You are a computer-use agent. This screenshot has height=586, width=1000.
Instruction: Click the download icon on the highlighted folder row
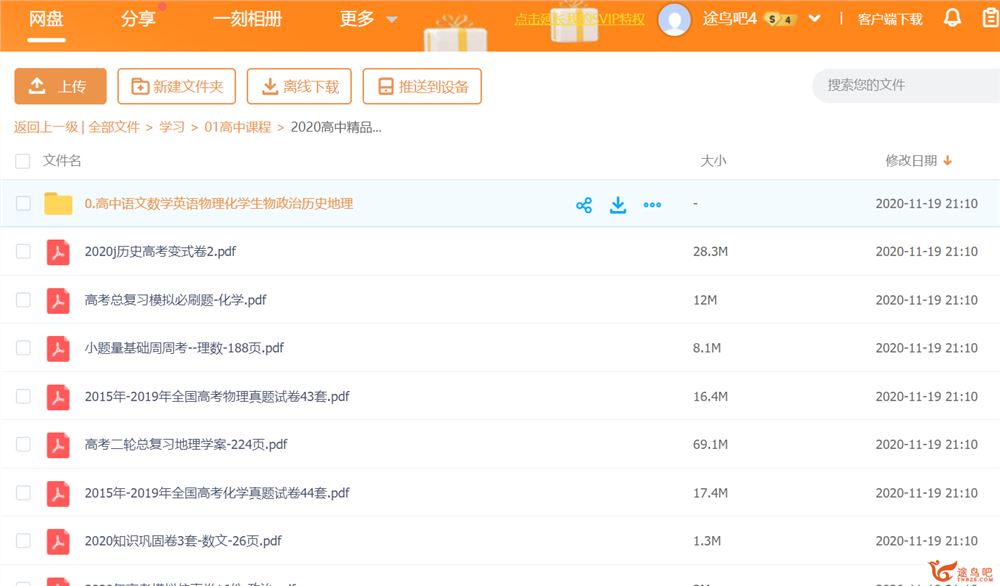coord(618,205)
